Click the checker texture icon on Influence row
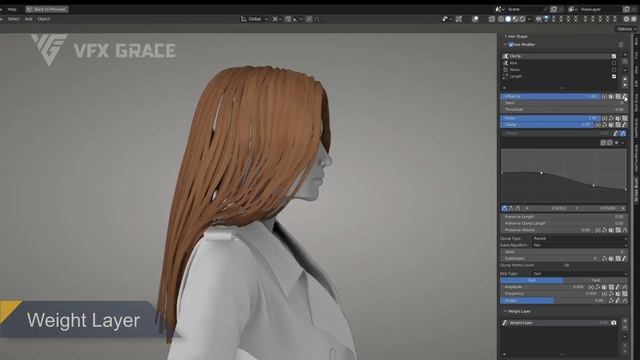This screenshot has height=360, width=640. [x=618, y=96]
